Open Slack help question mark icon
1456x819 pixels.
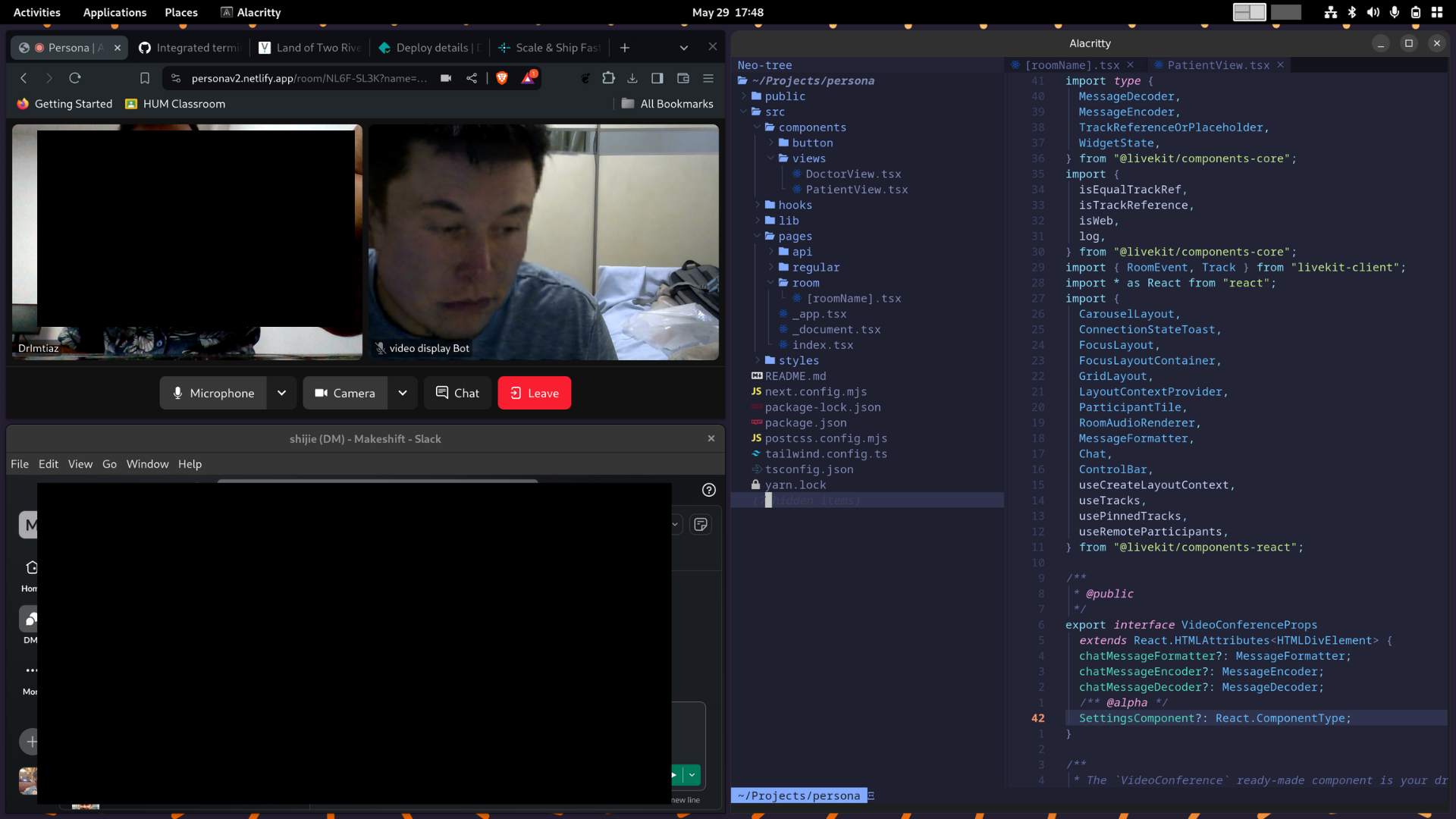pos(708,490)
